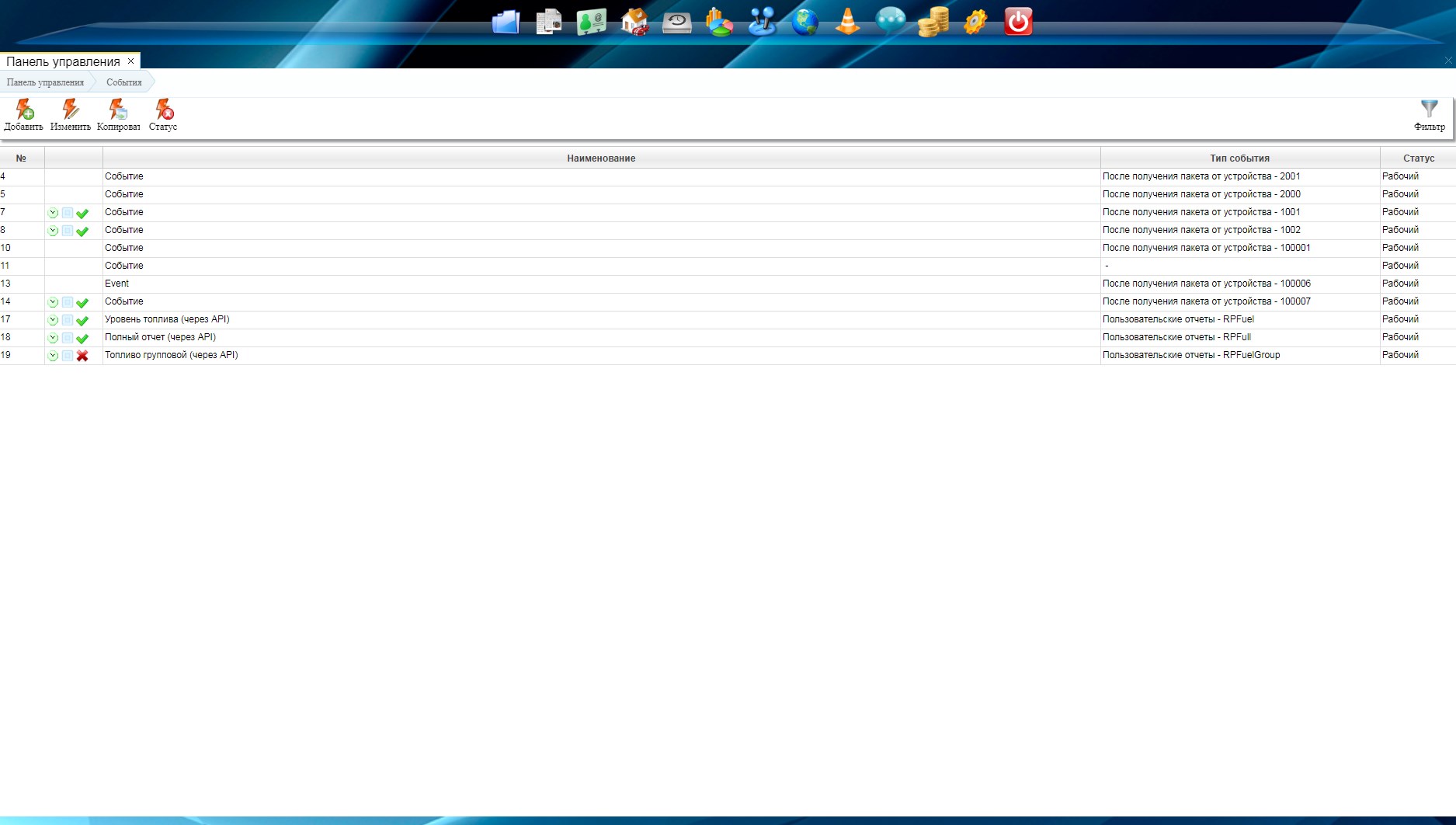Image resolution: width=1456 pixels, height=825 pixels.
Task: Expand the green arrow dropdown on row 18
Action: (x=53, y=338)
